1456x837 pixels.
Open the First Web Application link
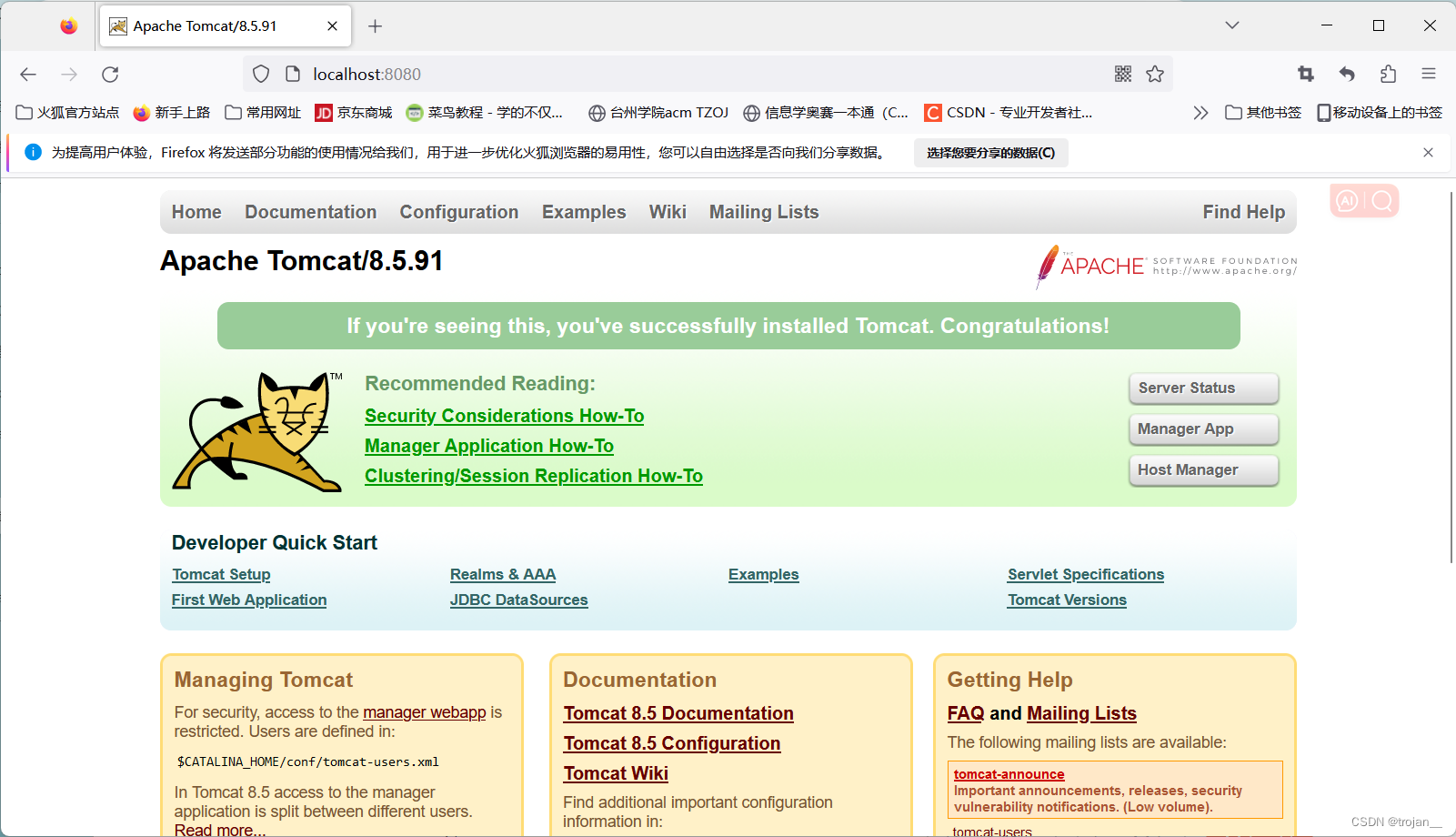point(249,600)
